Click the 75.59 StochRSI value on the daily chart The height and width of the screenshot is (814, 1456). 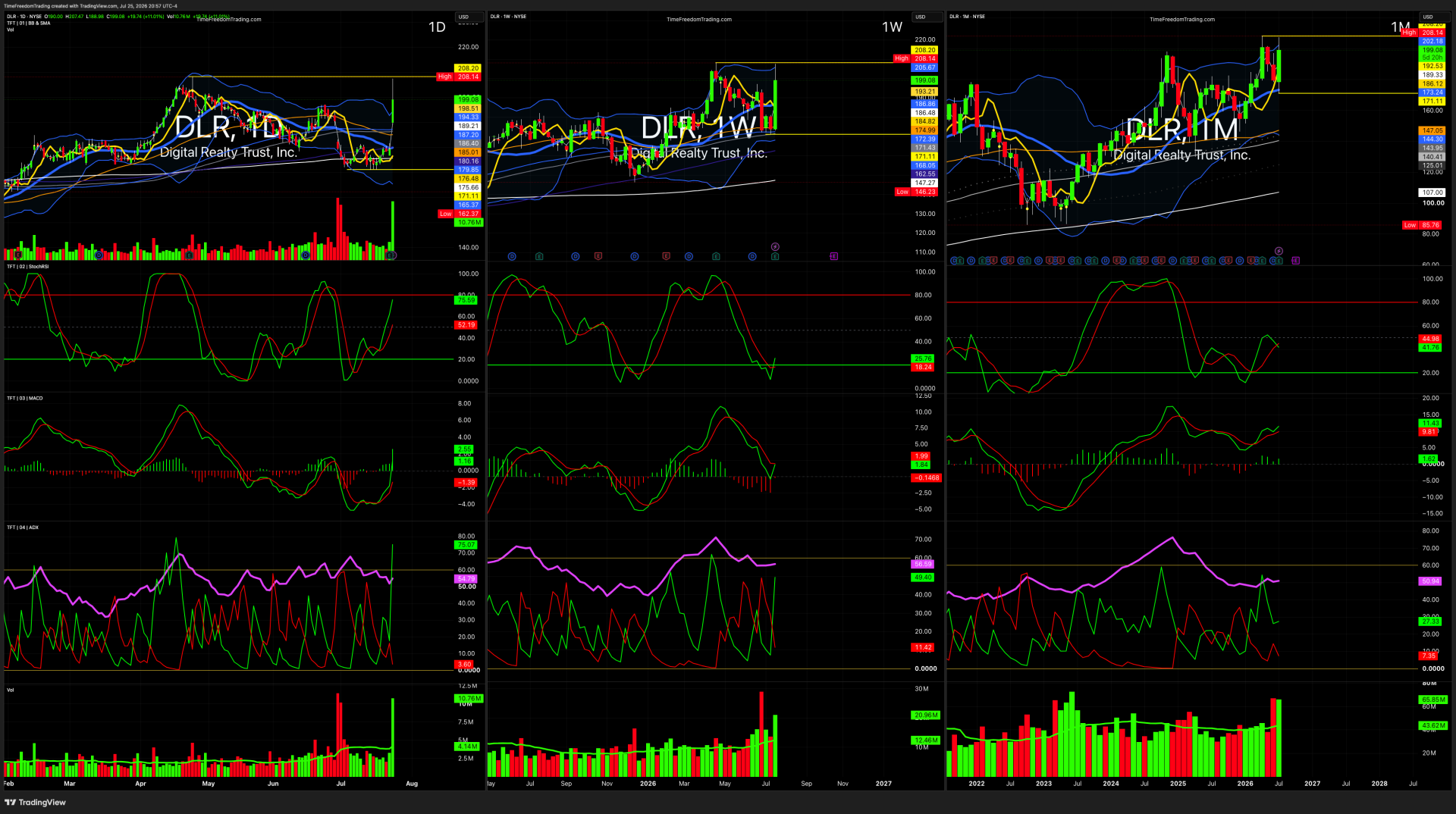pyautogui.click(x=466, y=300)
